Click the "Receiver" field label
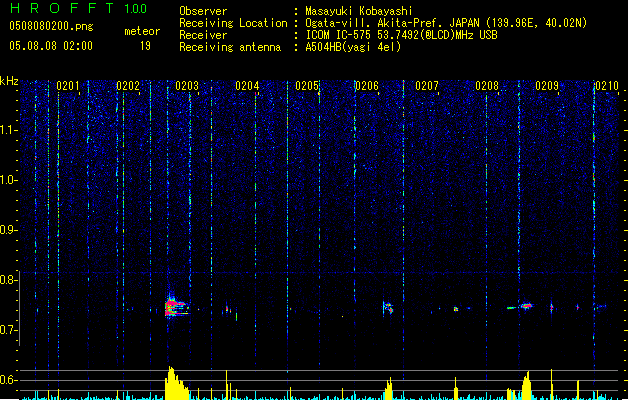 click(203, 35)
